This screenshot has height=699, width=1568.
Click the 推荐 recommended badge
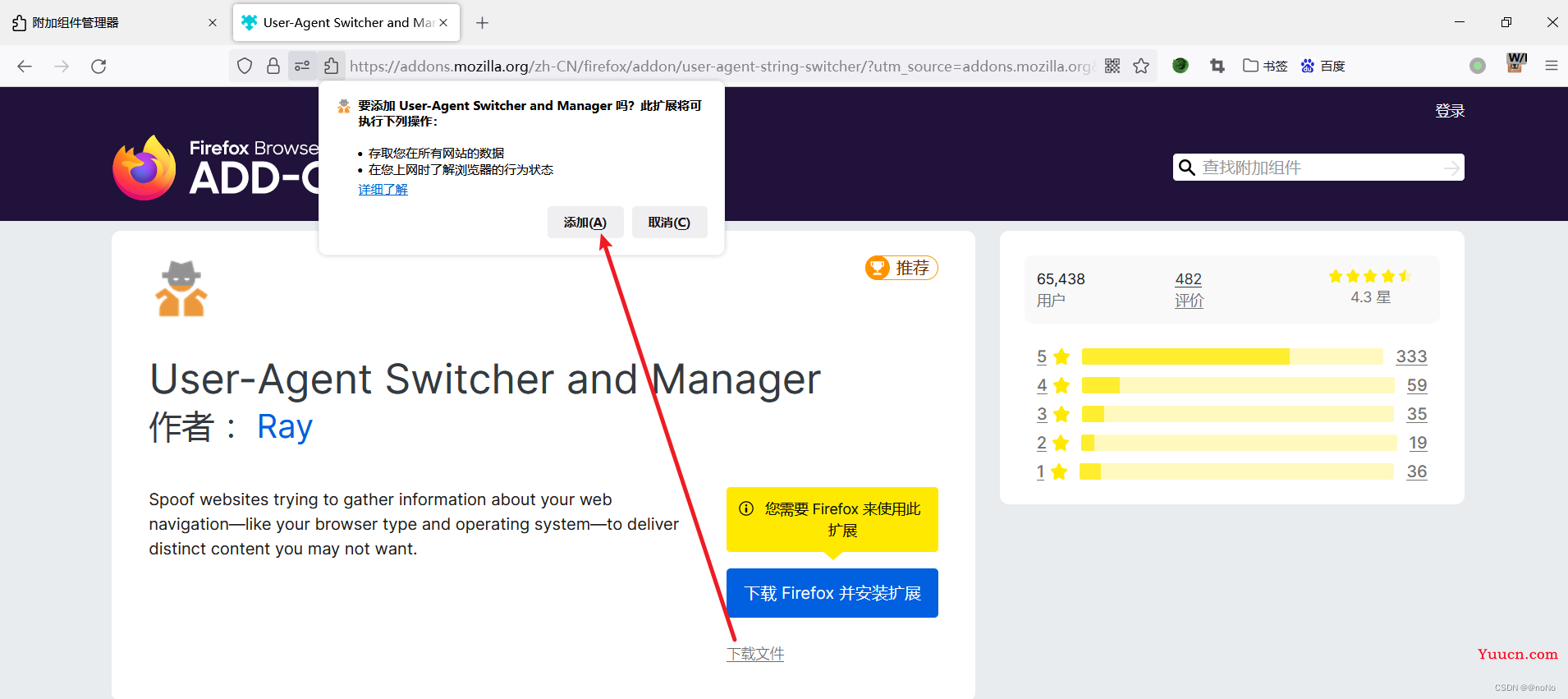(x=901, y=268)
